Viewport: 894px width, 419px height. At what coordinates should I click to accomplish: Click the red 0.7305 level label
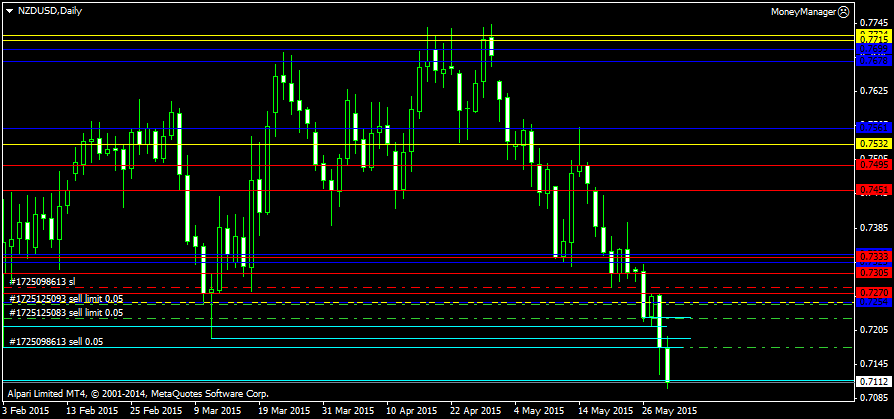point(872,274)
